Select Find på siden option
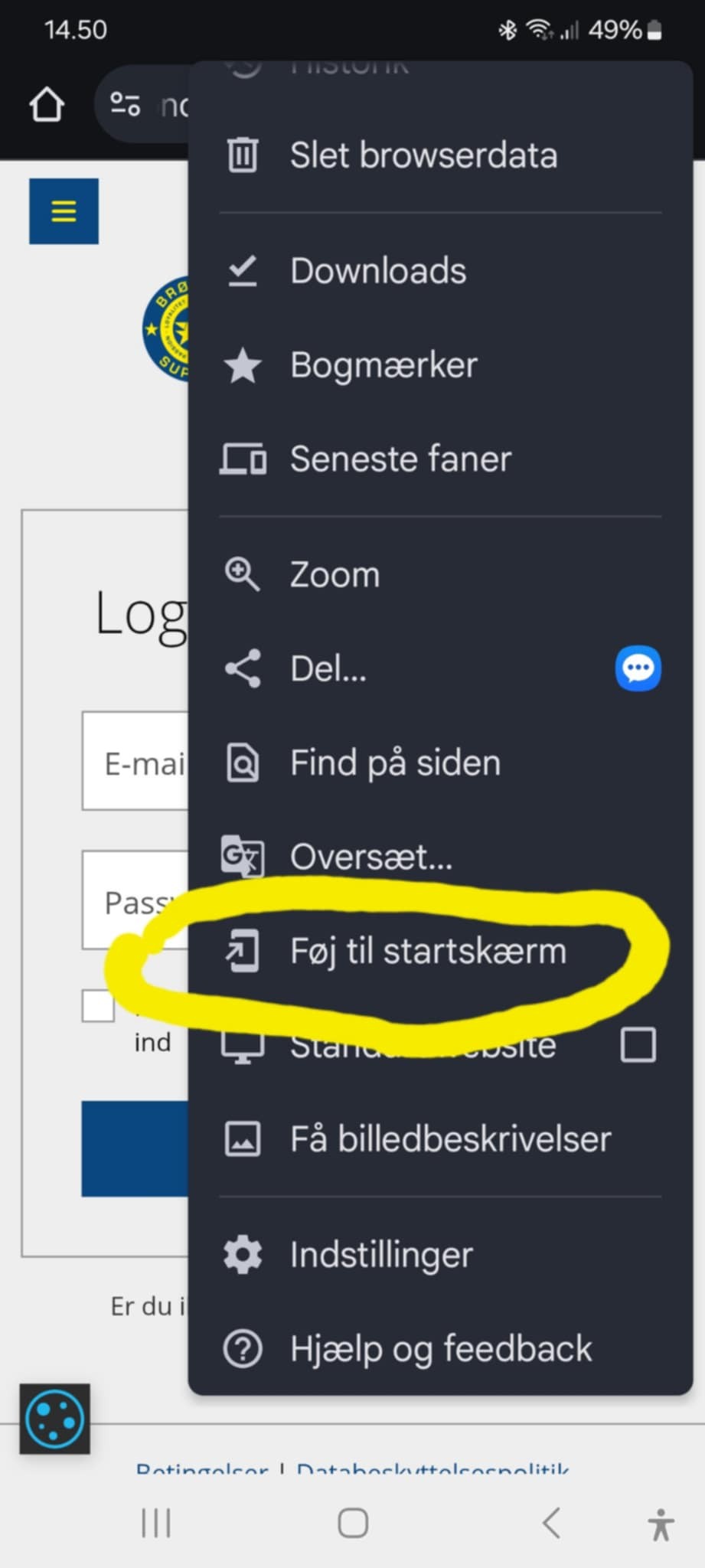This screenshot has height=1568, width=705. point(440,763)
